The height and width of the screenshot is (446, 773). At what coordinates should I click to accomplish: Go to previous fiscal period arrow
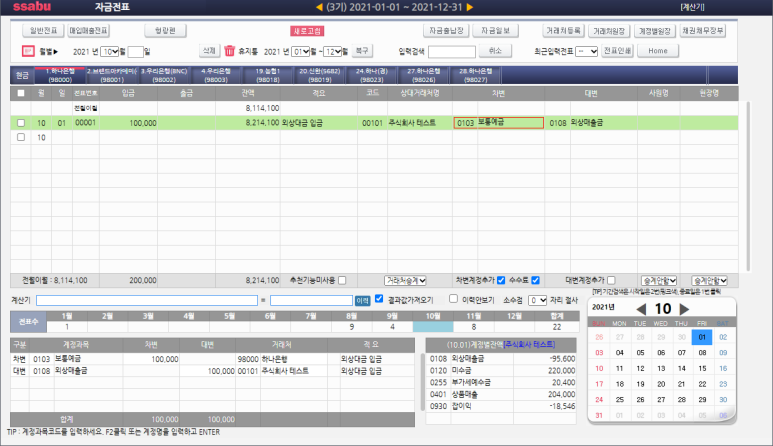(319, 7)
